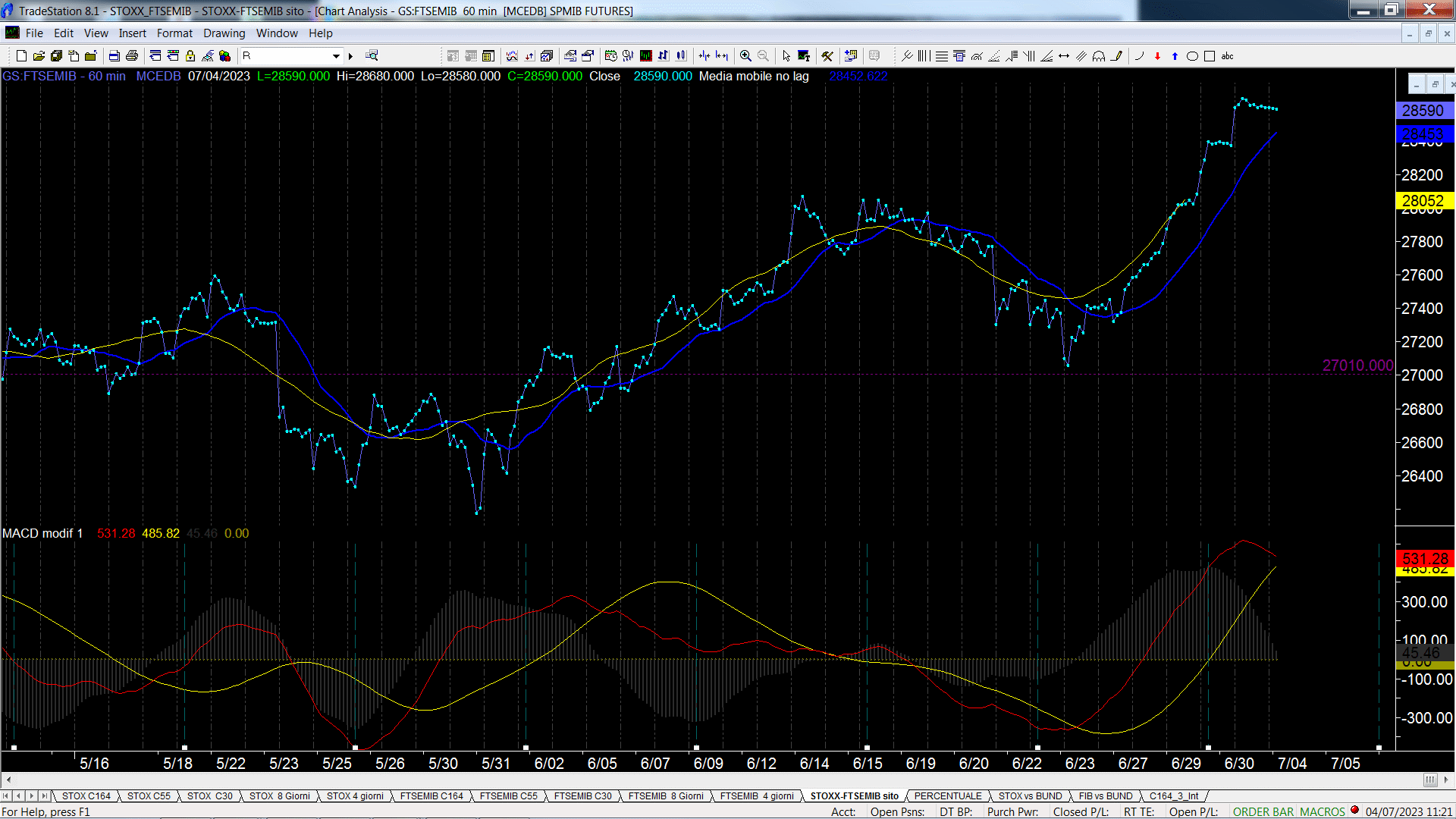Click the ORDER BAR status button

[x=1263, y=812]
